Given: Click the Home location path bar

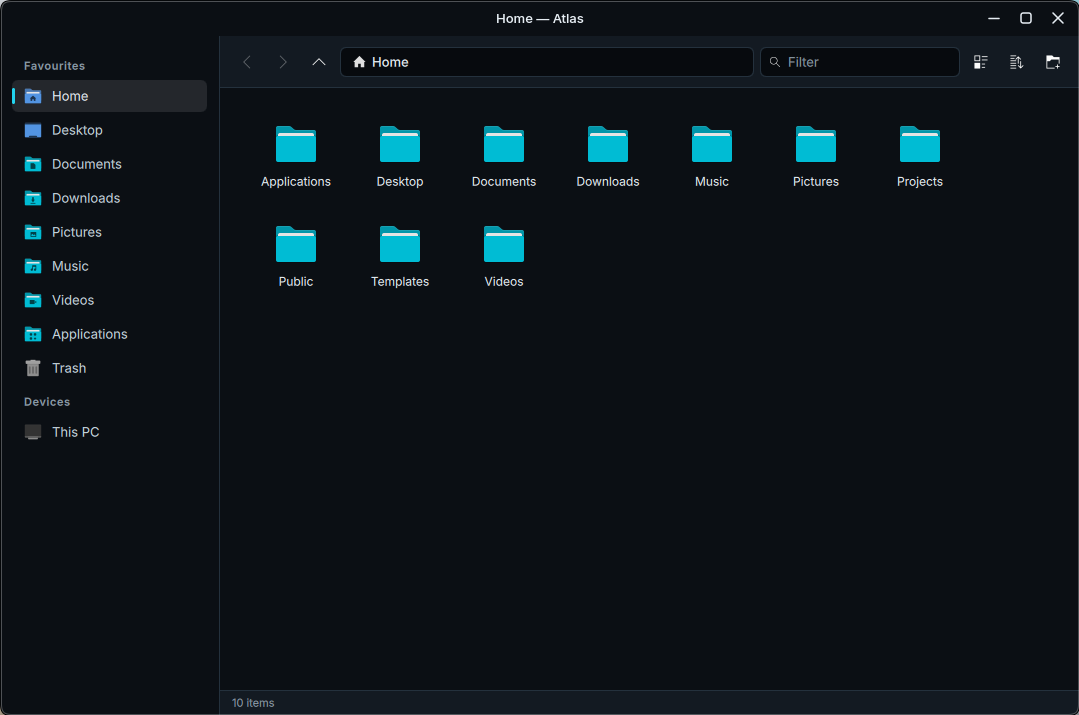Looking at the screenshot, I should (546, 62).
